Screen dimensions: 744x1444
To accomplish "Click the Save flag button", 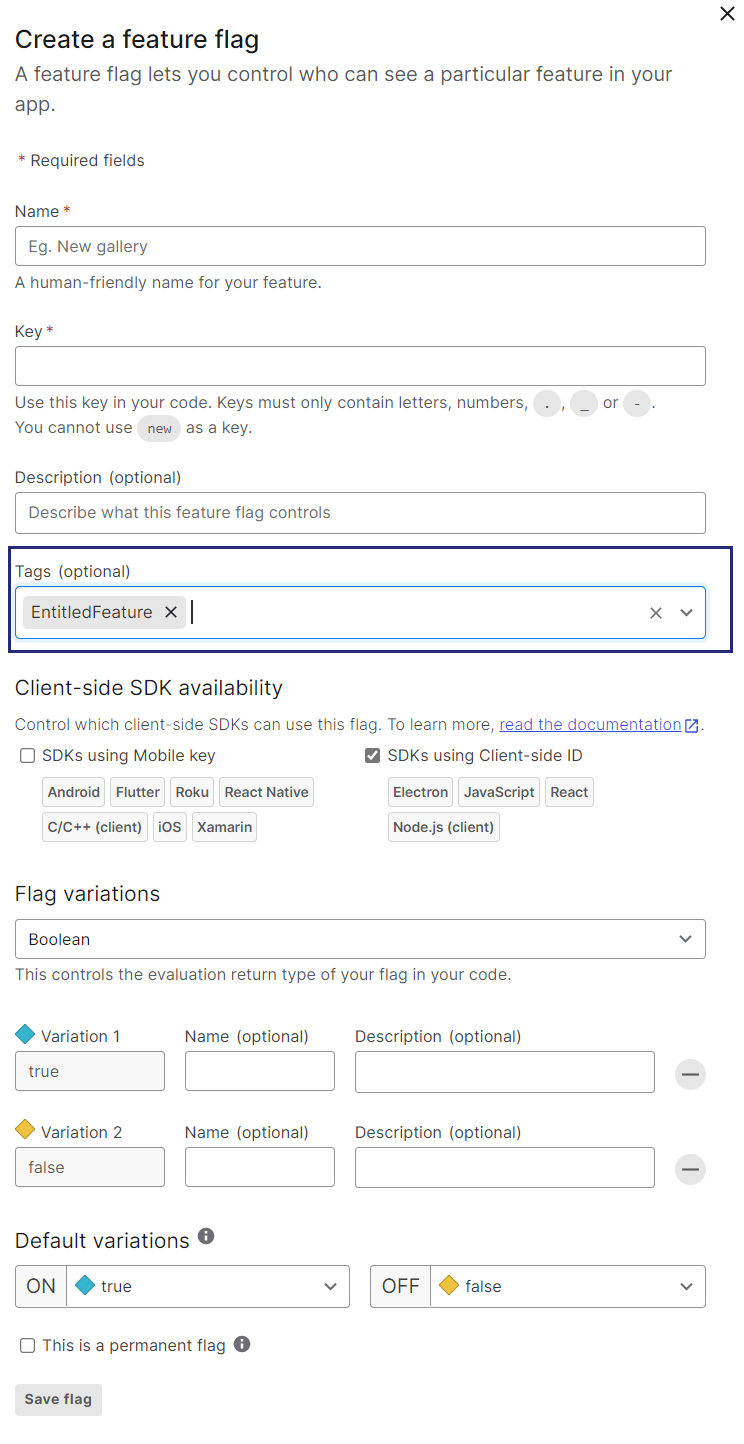I will tap(58, 1399).
